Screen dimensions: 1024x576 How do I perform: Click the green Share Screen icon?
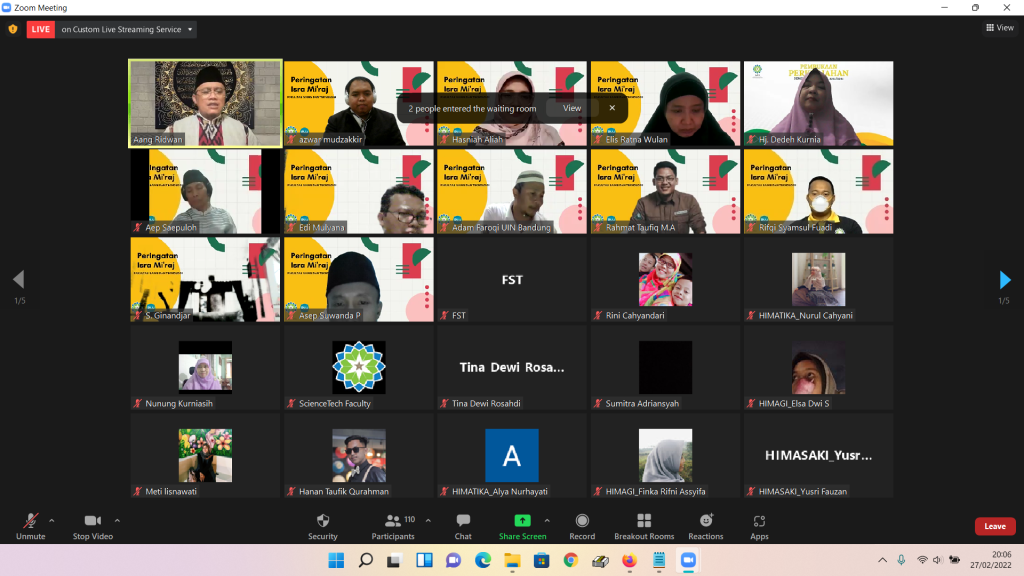pos(522,521)
